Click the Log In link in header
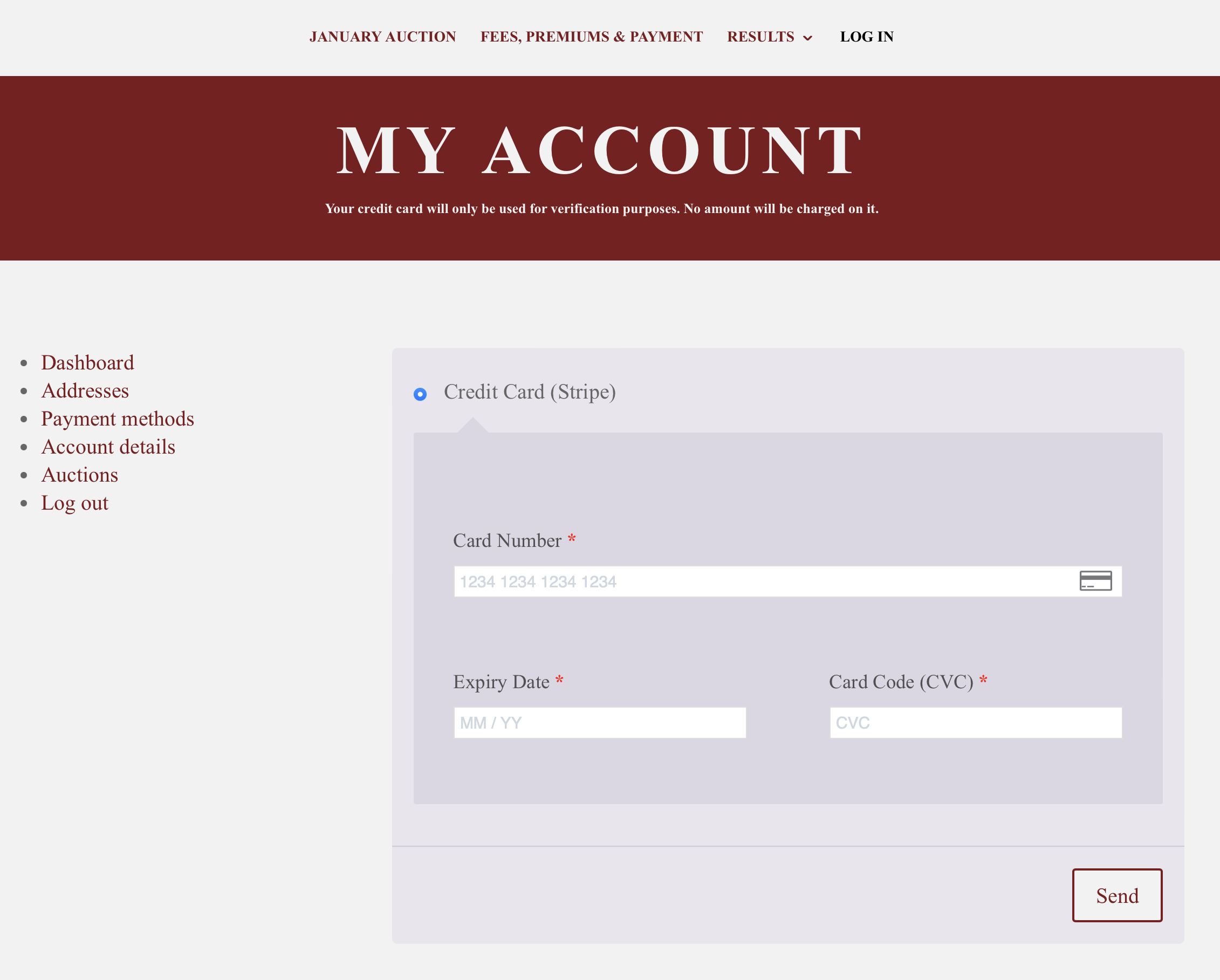Image resolution: width=1220 pixels, height=980 pixels. coord(866,37)
